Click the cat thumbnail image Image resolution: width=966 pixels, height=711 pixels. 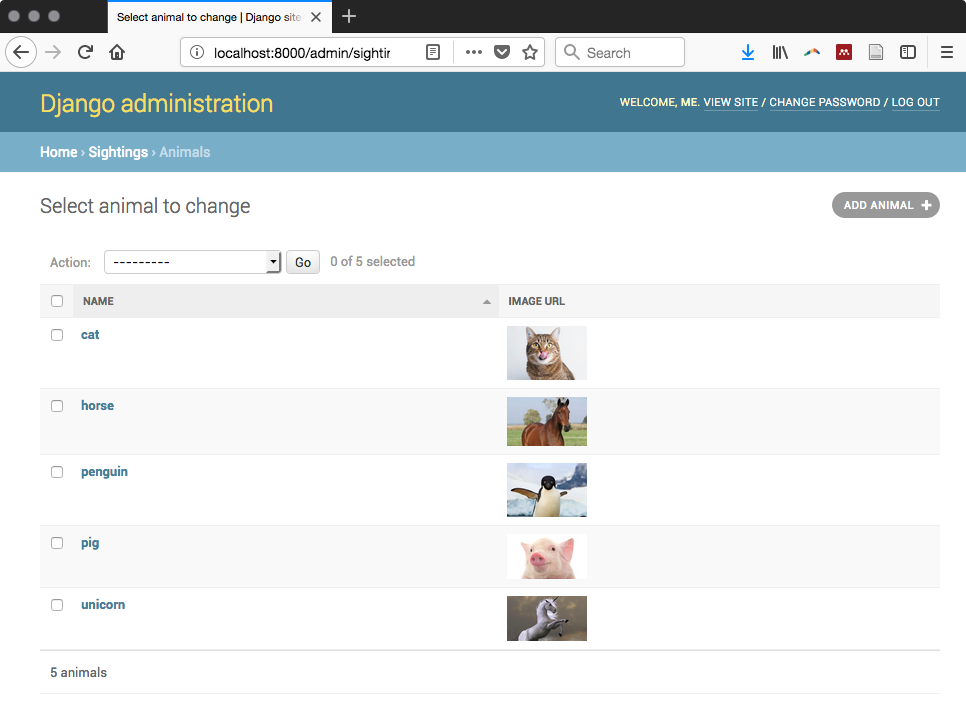[546, 353]
